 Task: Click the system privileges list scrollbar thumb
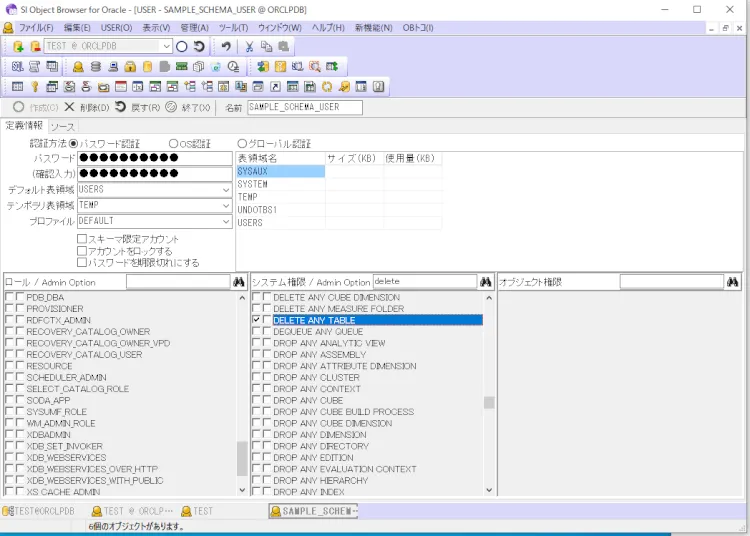pos(489,403)
